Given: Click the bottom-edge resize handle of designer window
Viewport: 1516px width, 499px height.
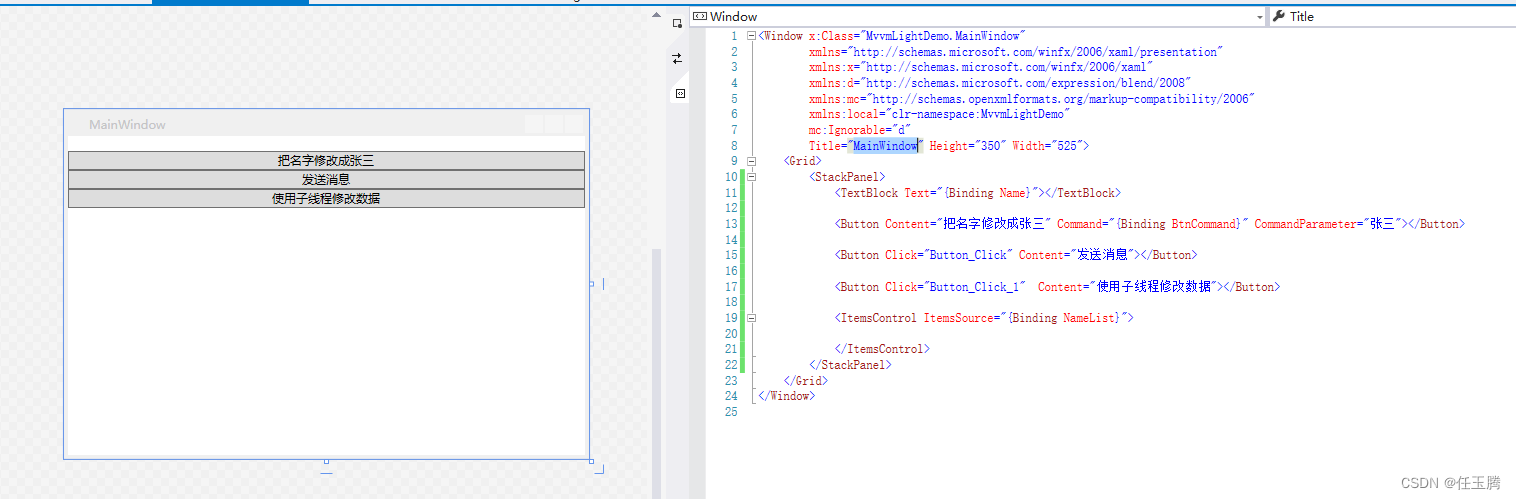Looking at the screenshot, I should (x=326, y=461).
